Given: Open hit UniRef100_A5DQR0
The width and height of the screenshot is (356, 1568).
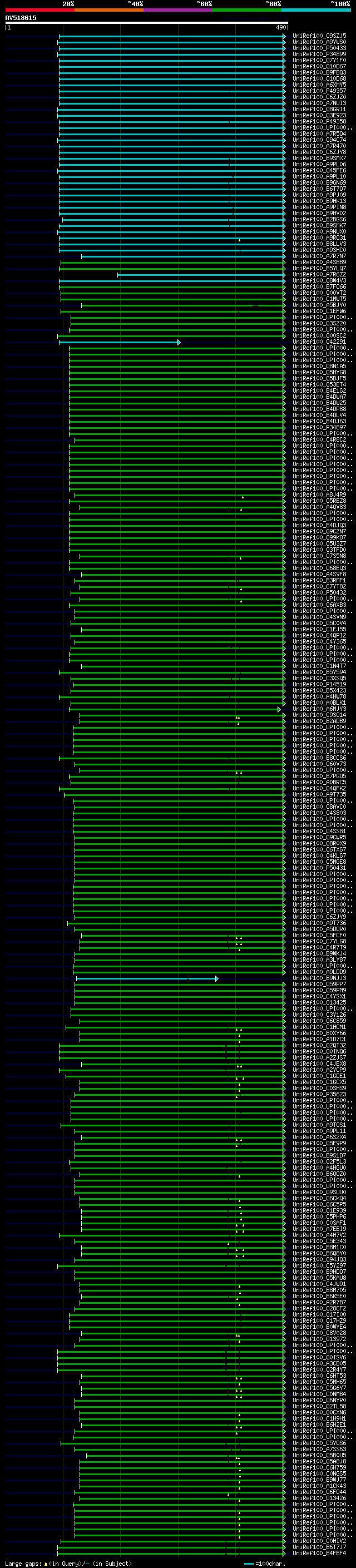Looking at the screenshot, I should coord(319,930).
